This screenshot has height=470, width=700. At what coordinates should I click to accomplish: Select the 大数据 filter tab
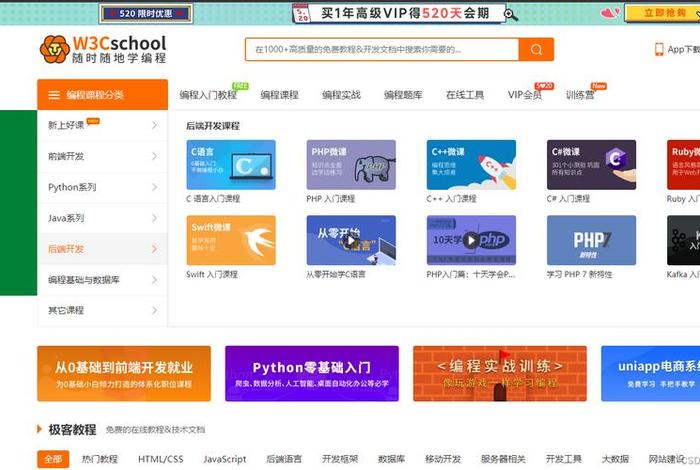[x=615, y=459]
